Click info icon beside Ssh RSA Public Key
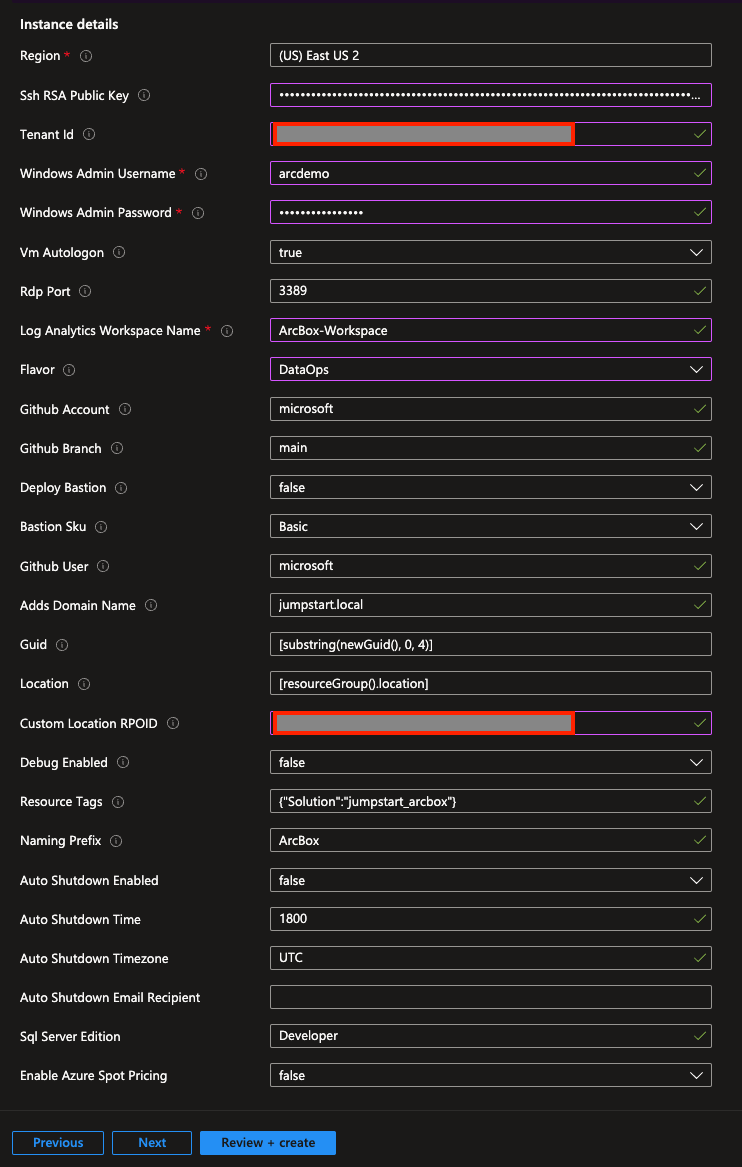 coord(144,95)
